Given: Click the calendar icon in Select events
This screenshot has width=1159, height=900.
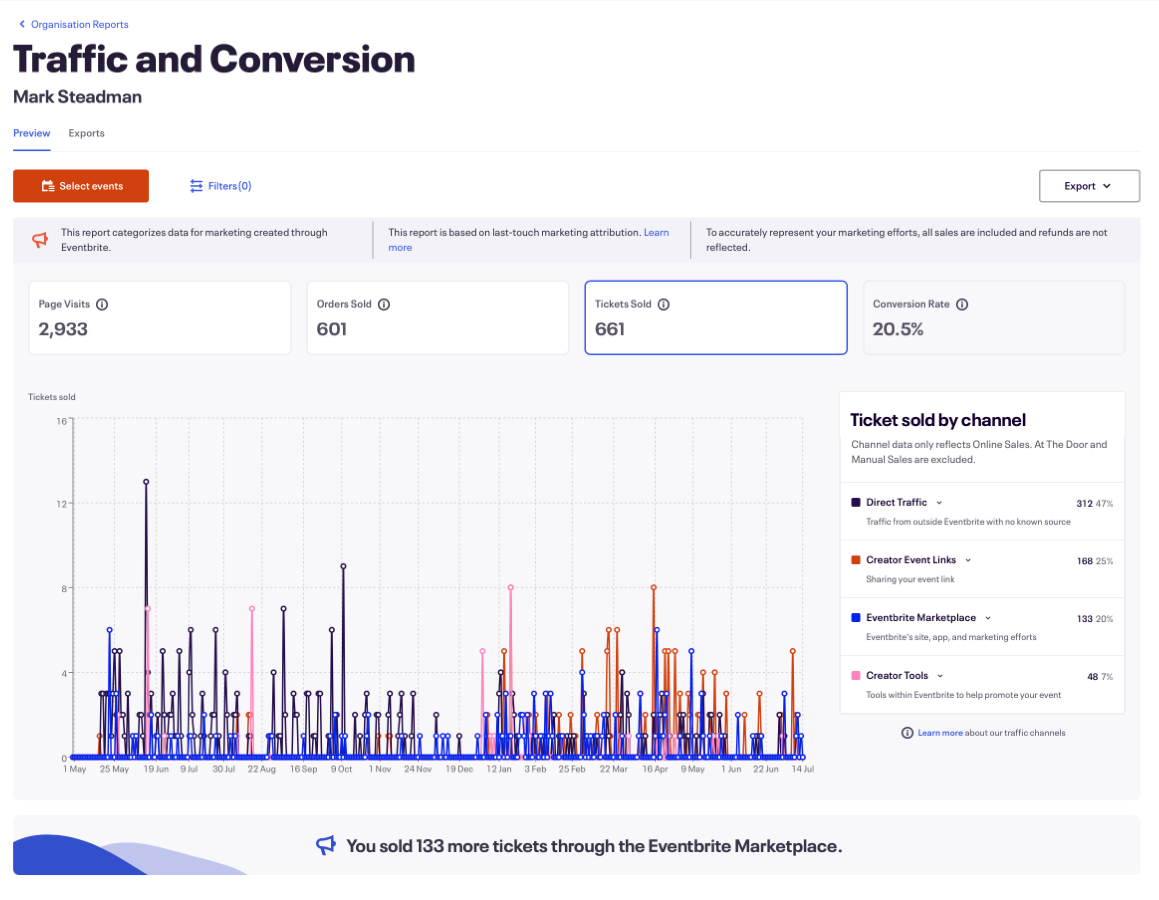Looking at the screenshot, I should (48, 186).
